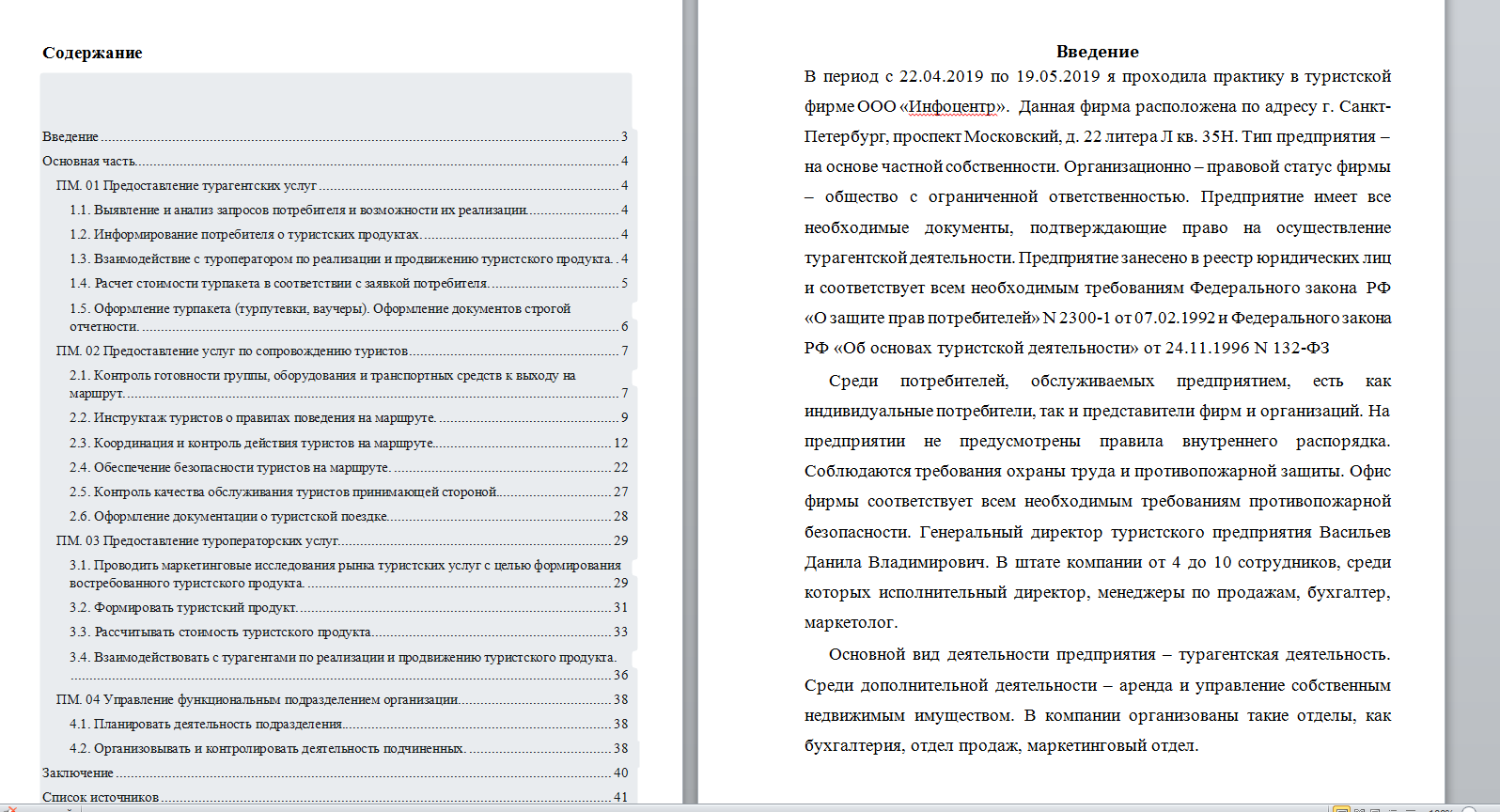Screen dimensions: 1500x812
Task: Click the word 'маркетолог' ending the second paragraph
Action: pos(848,623)
